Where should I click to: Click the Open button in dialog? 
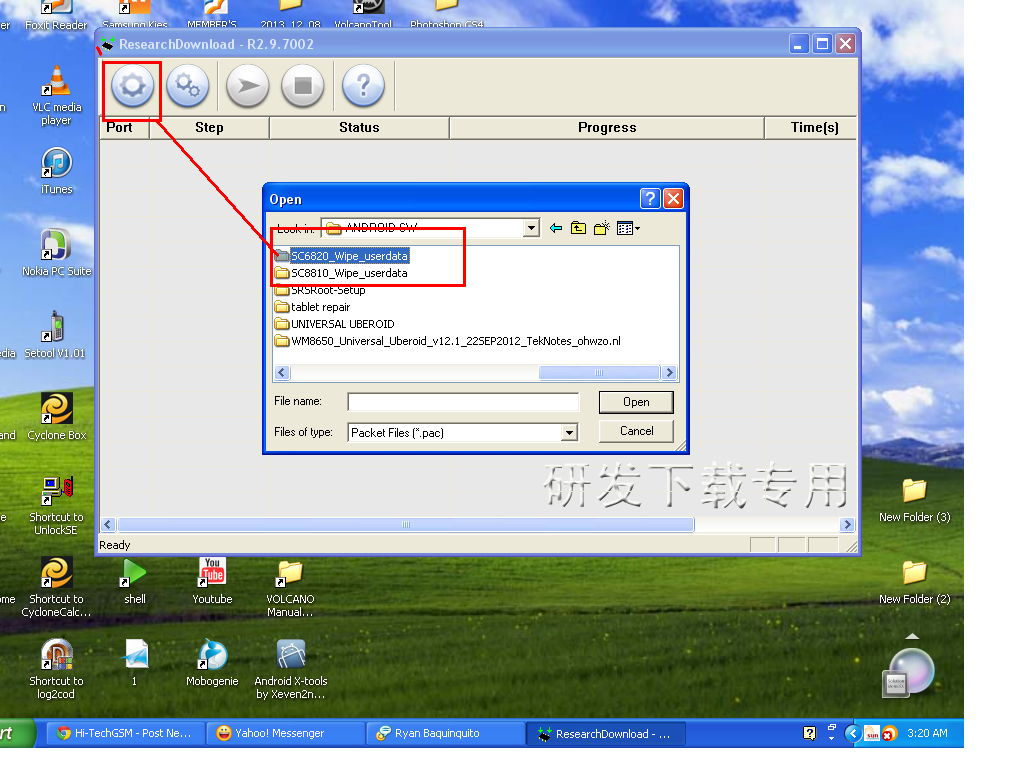[x=636, y=402]
